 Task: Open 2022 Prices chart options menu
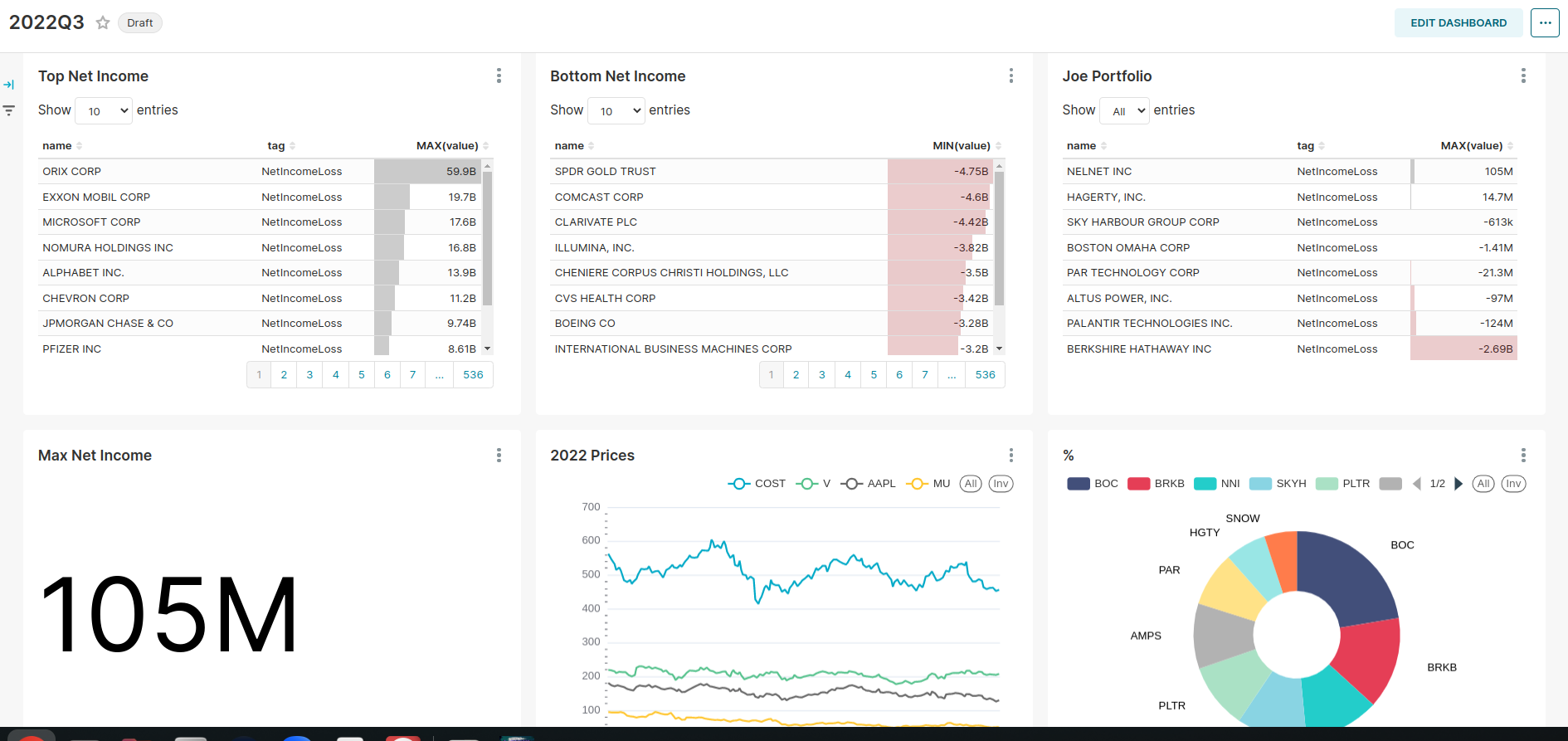click(1010, 456)
